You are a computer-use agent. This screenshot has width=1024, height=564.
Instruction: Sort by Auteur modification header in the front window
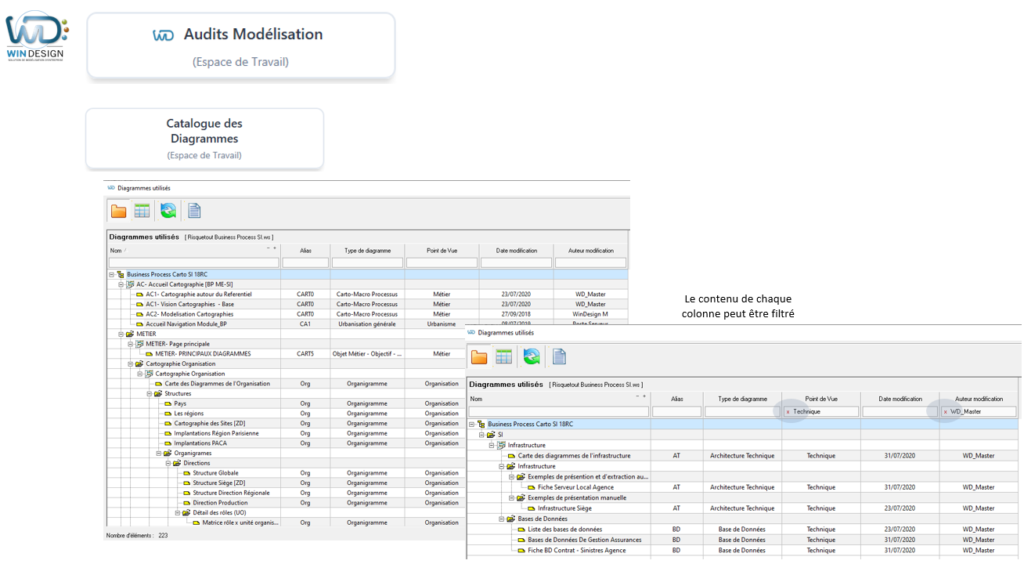(979, 399)
